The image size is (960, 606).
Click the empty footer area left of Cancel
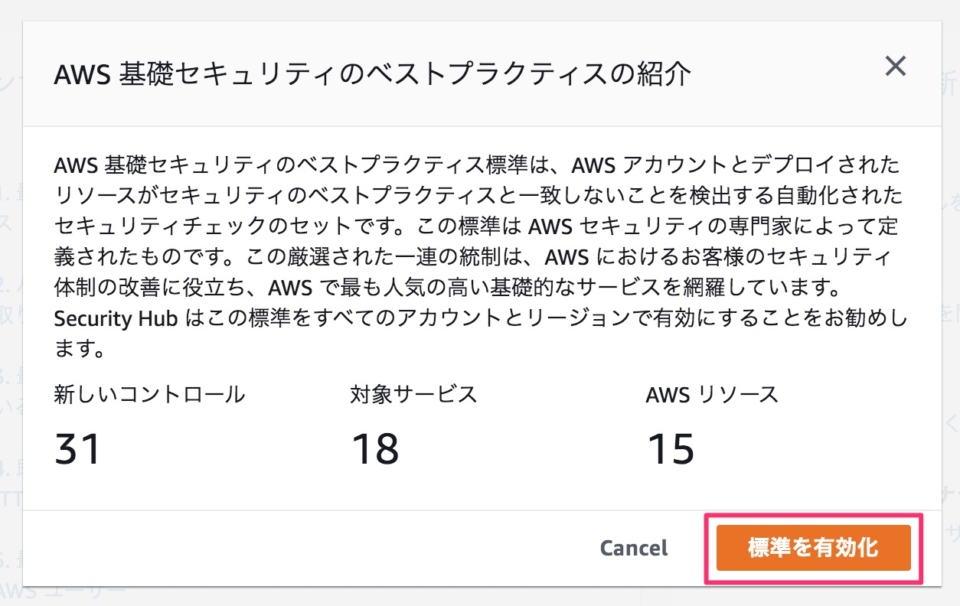tap(300, 548)
